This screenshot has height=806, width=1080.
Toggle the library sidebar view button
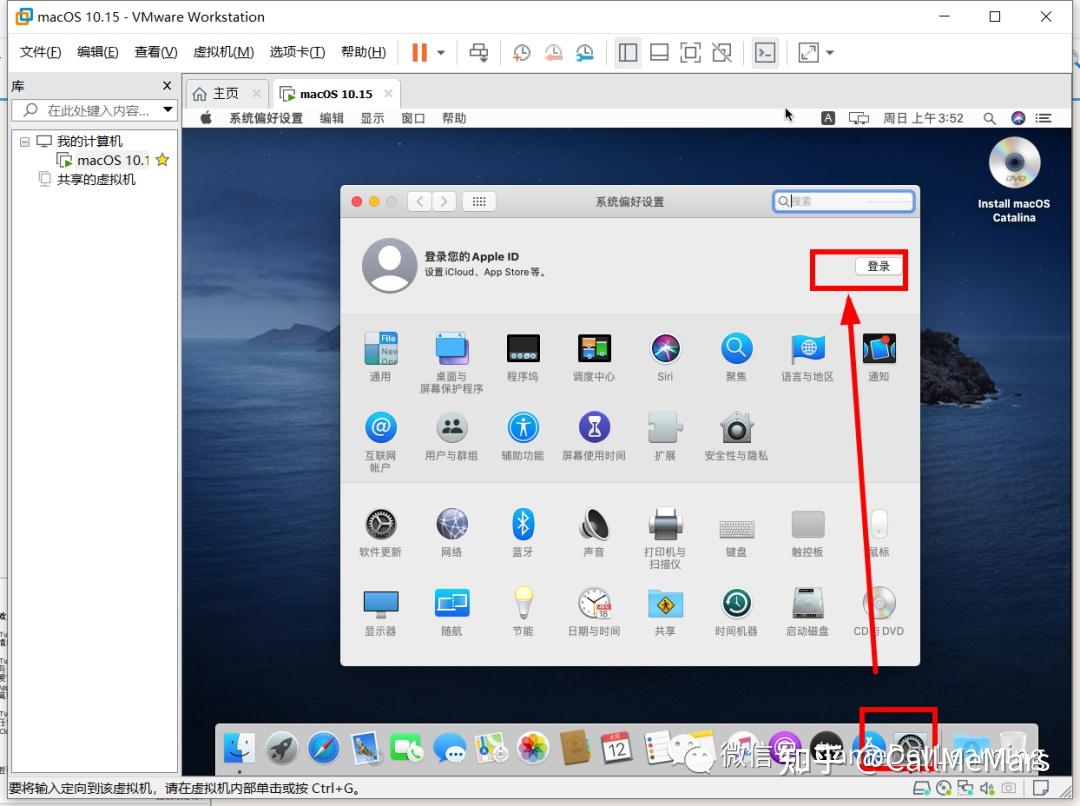coord(628,52)
